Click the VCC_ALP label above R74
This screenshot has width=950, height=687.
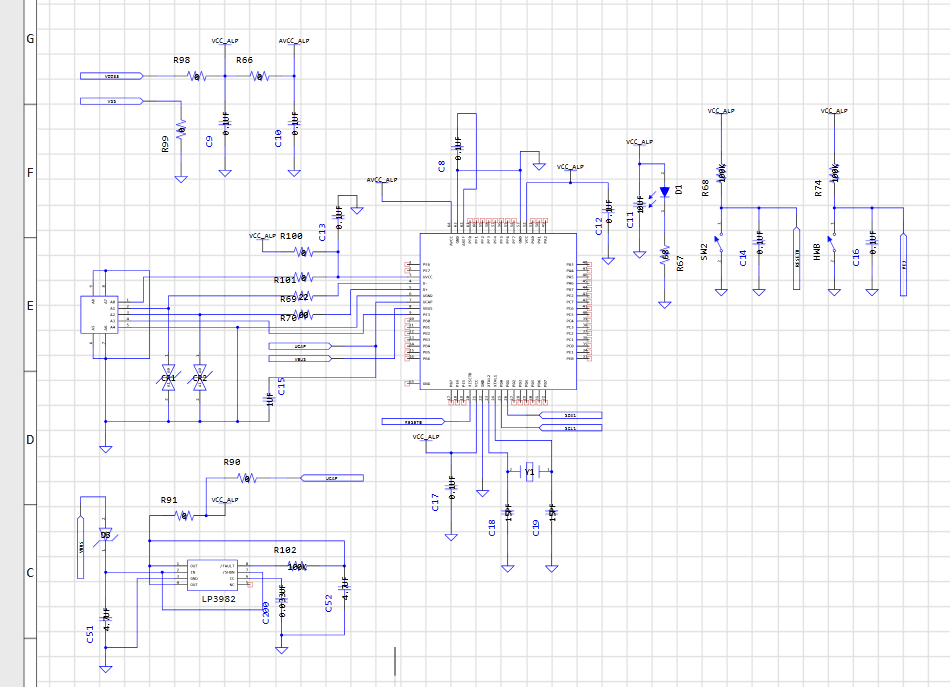(x=834, y=111)
